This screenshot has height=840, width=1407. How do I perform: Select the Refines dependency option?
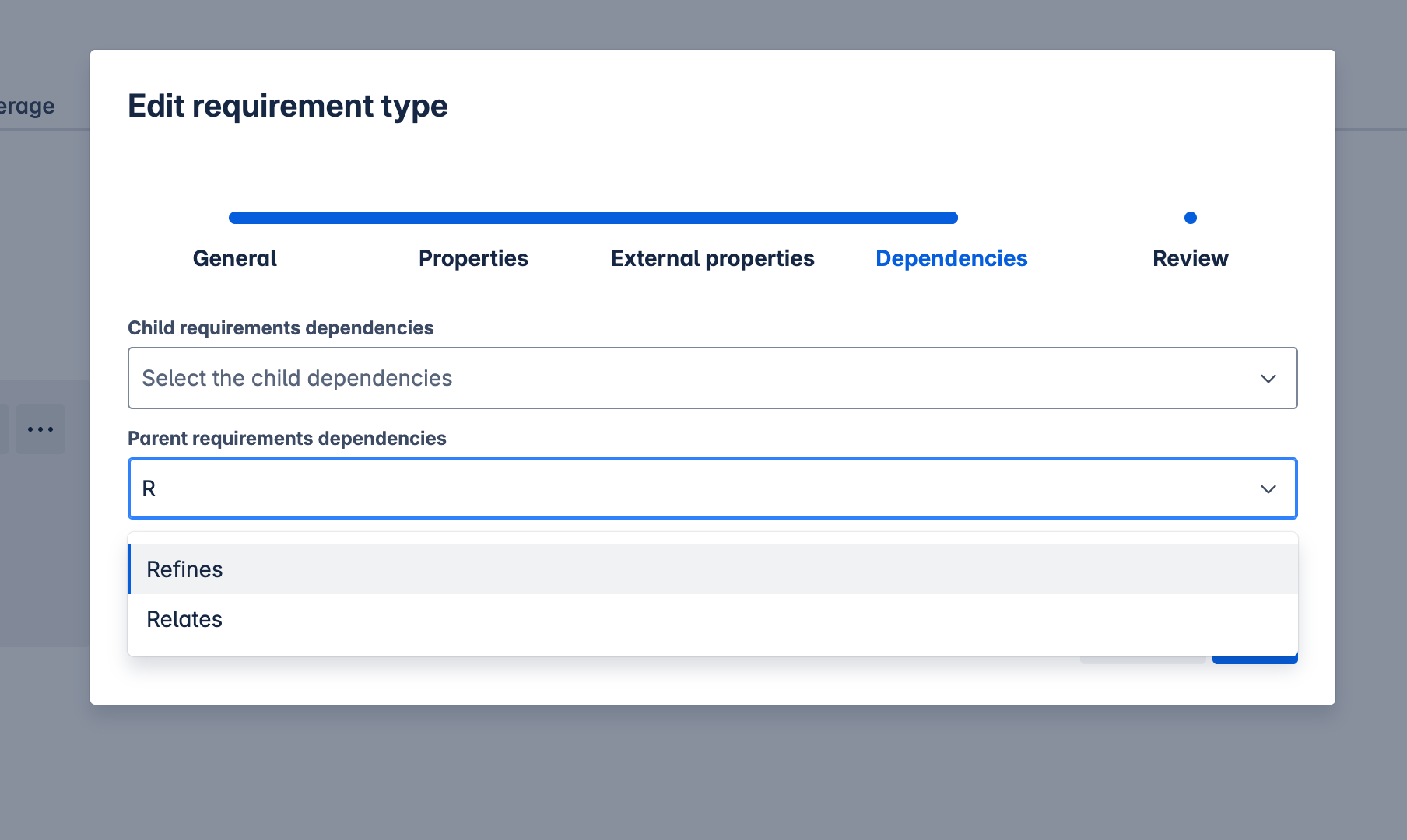point(184,569)
